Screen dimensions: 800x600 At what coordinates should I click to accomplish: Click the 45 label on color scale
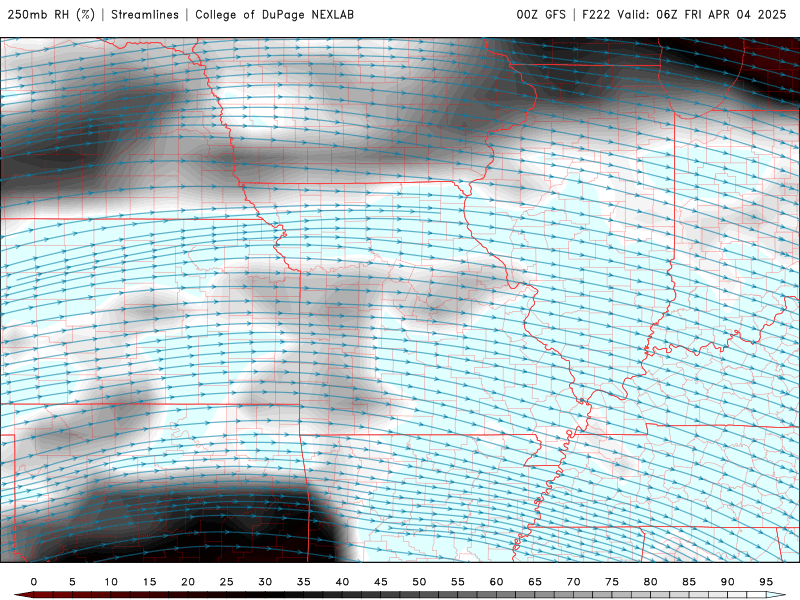click(381, 582)
